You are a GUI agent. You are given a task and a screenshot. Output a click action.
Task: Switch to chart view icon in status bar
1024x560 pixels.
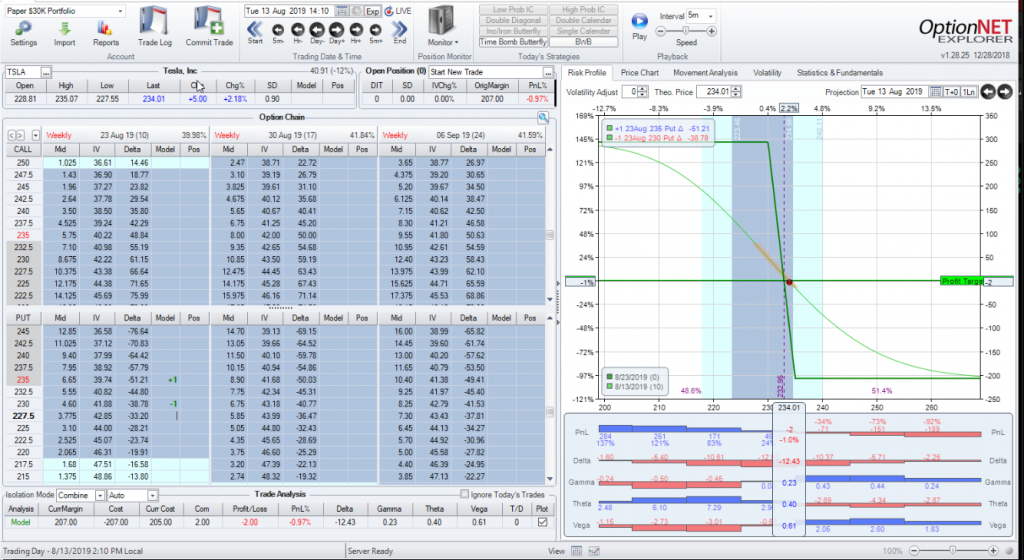594,551
